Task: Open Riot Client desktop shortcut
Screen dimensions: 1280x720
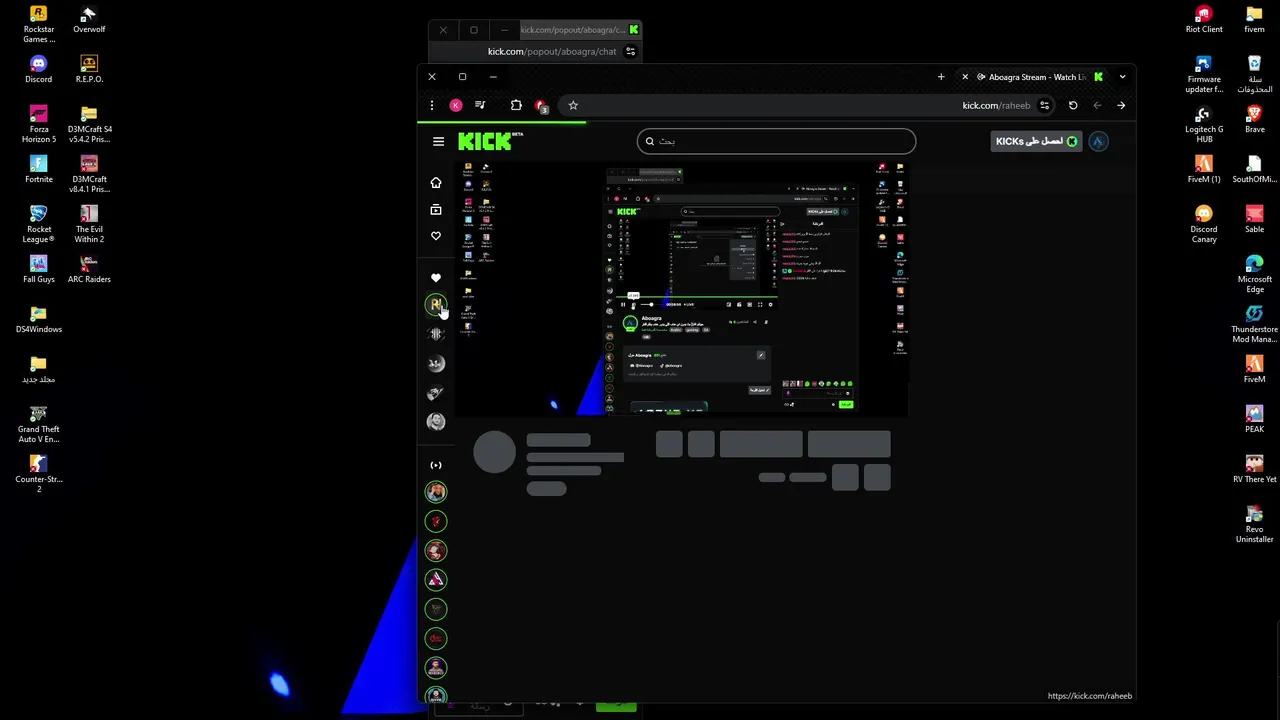Action: click(1204, 20)
